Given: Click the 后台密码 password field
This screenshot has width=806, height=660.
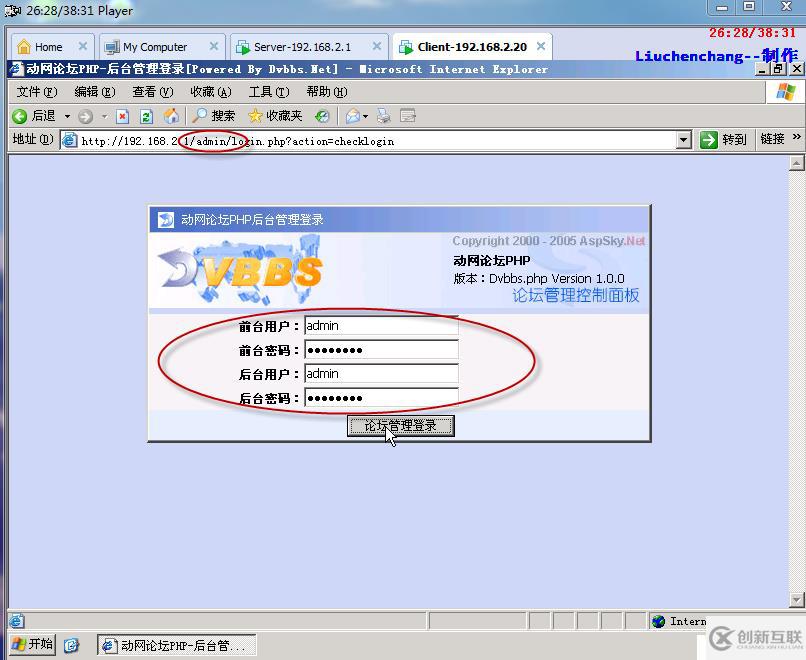Looking at the screenshot, I should [x=381, y=398].
